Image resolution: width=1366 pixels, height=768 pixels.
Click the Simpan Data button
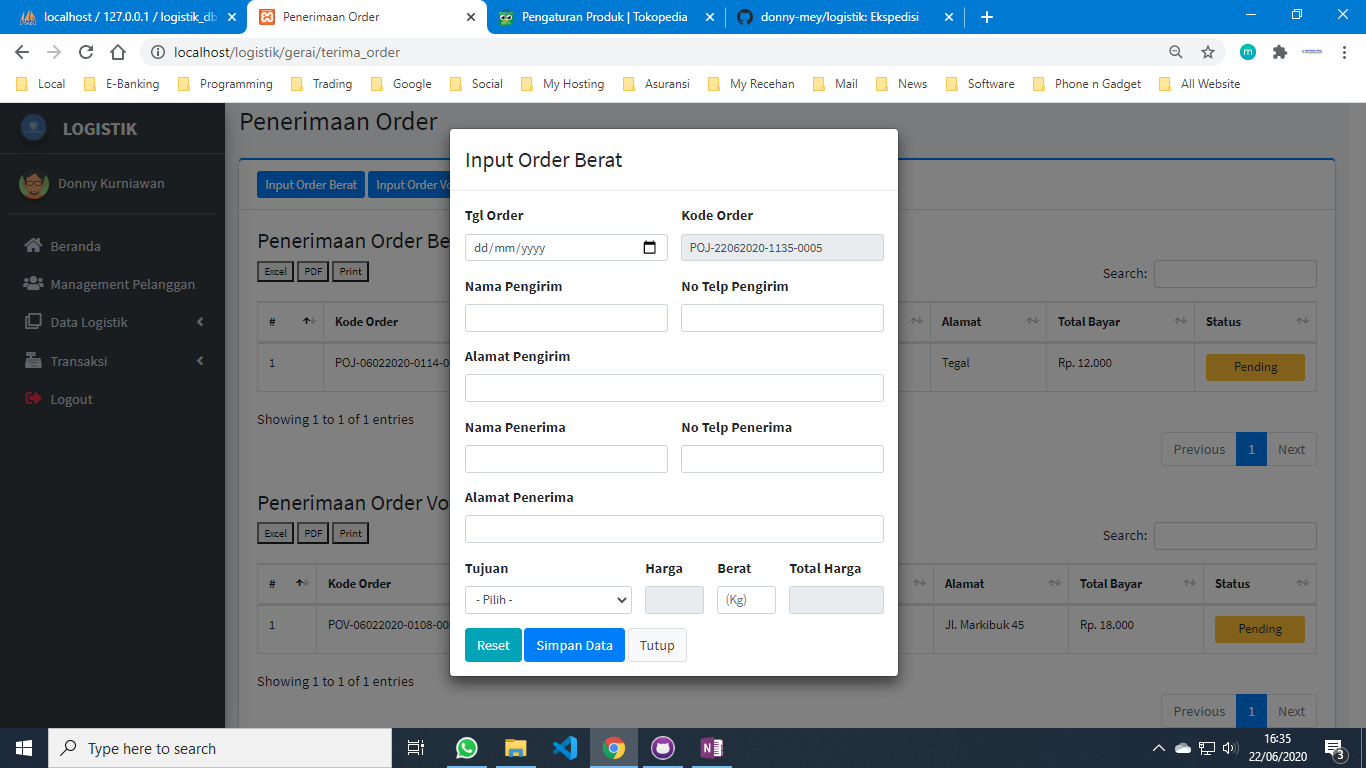pos(574,645)
